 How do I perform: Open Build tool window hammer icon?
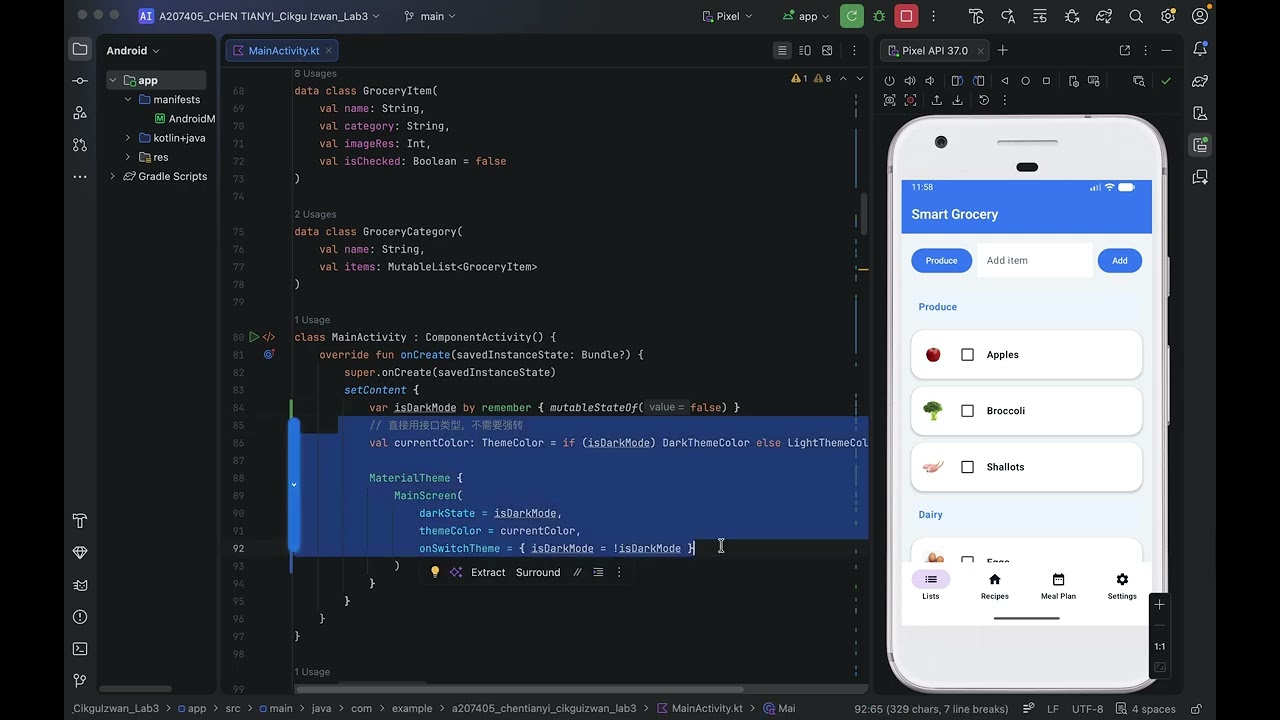[x=80, y=521]
